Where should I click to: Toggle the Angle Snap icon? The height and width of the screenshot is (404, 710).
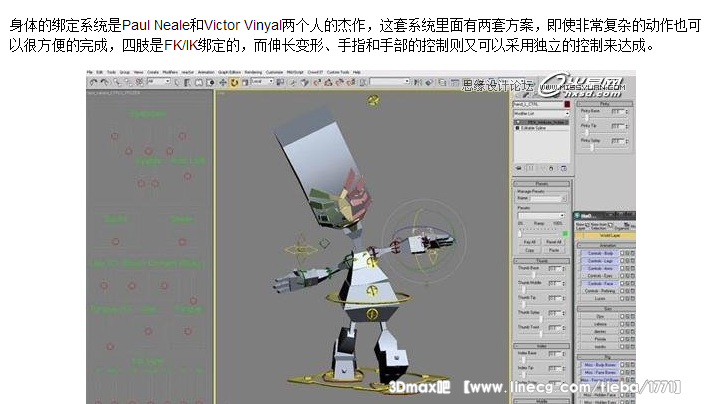[328, 83]
